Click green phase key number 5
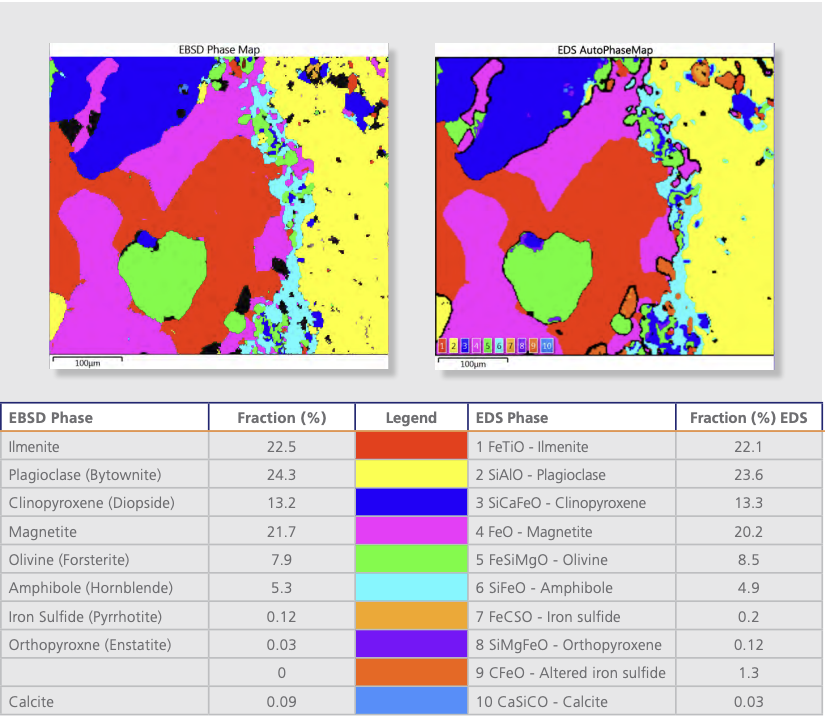The image size is (825, 719). (488, 346)
